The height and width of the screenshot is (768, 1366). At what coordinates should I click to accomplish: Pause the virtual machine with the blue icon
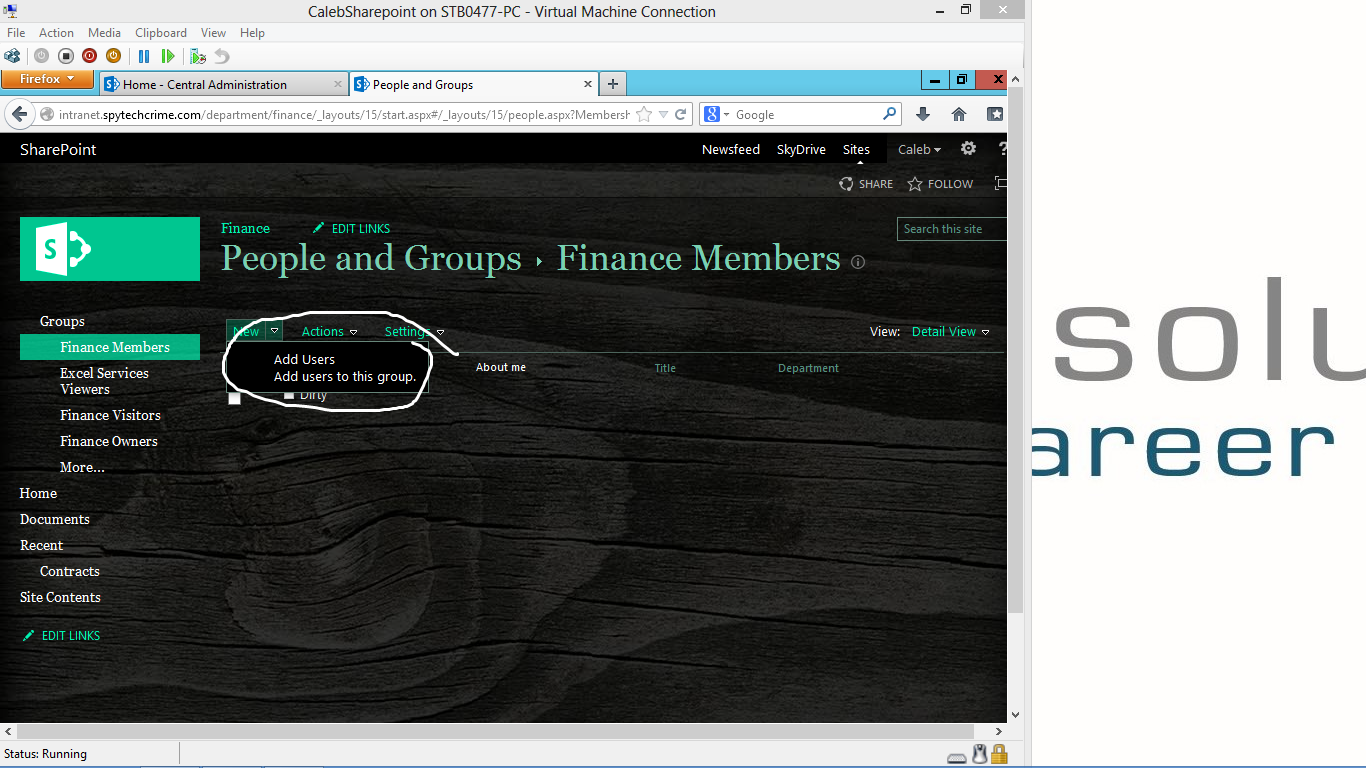tap(144, 56)
